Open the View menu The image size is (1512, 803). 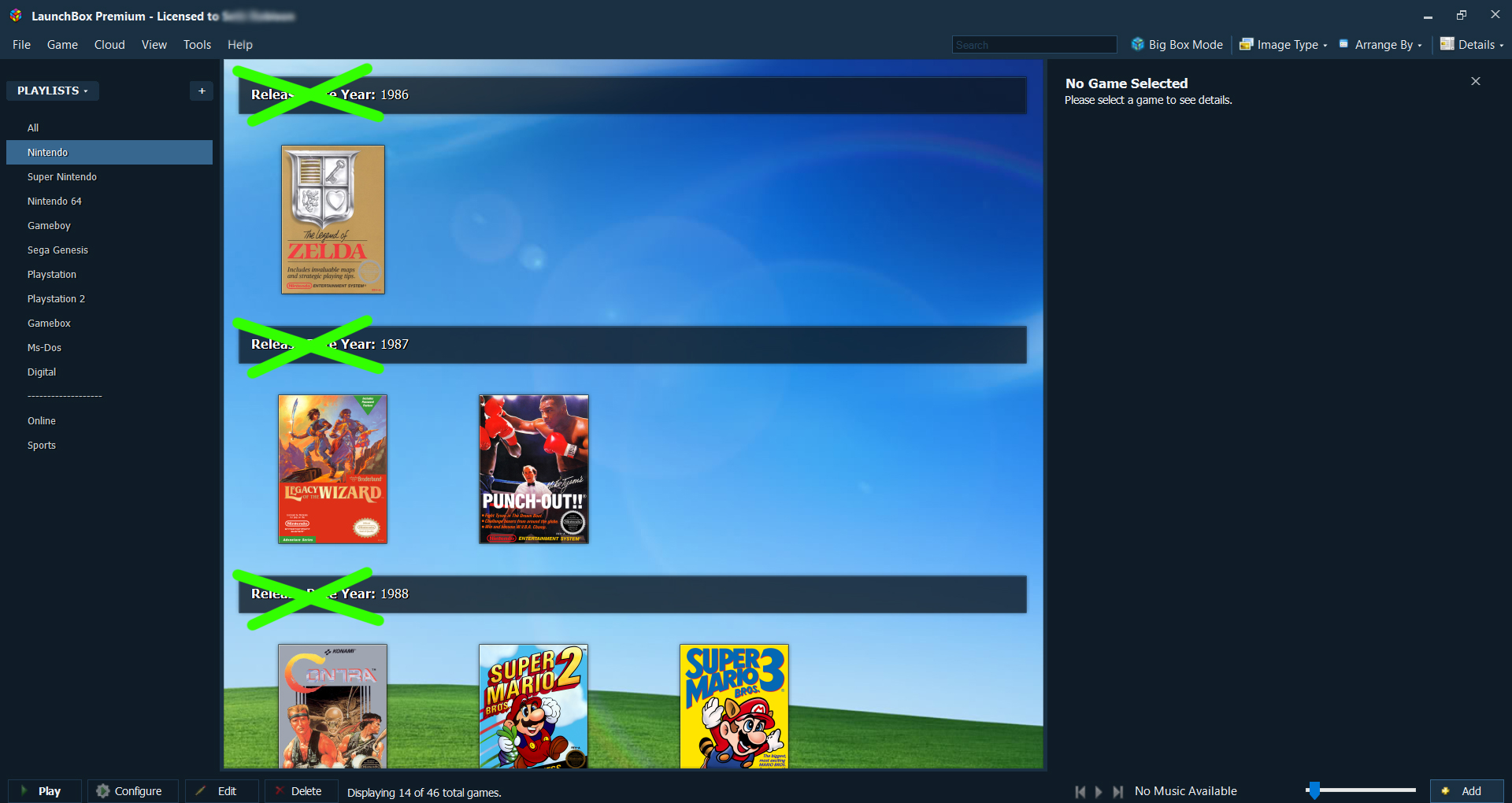154,45
